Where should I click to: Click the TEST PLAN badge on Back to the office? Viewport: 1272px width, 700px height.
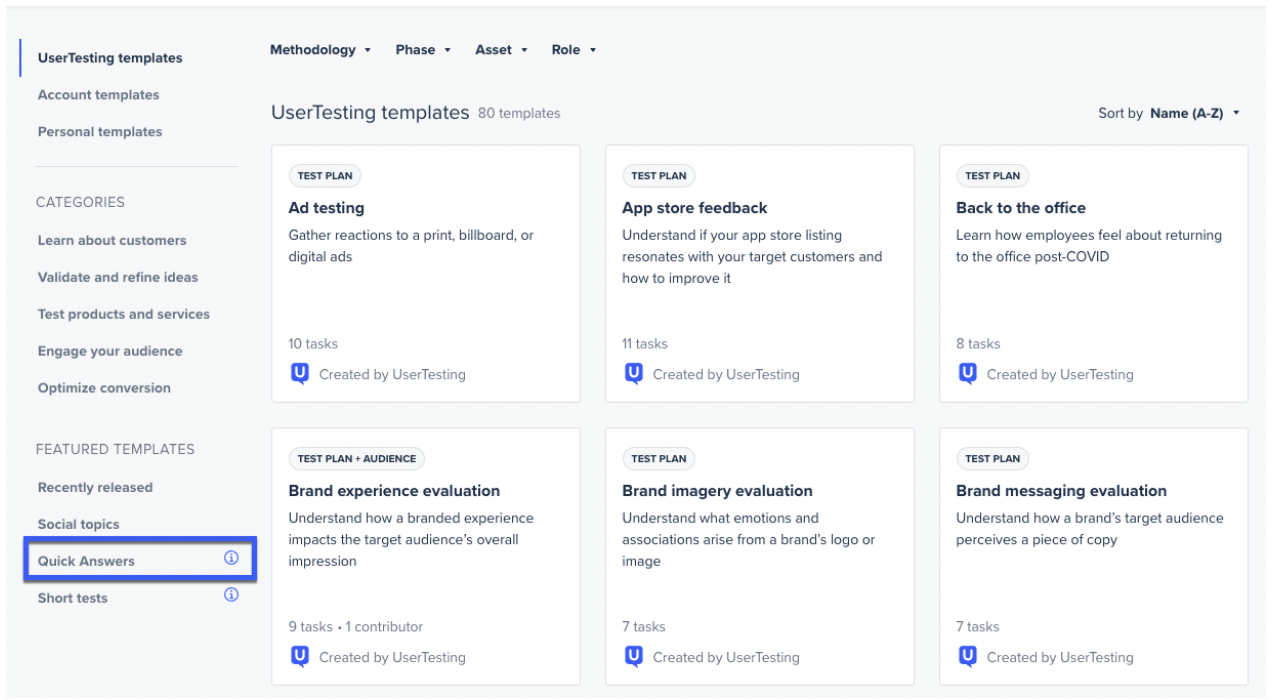click(993, 176)
